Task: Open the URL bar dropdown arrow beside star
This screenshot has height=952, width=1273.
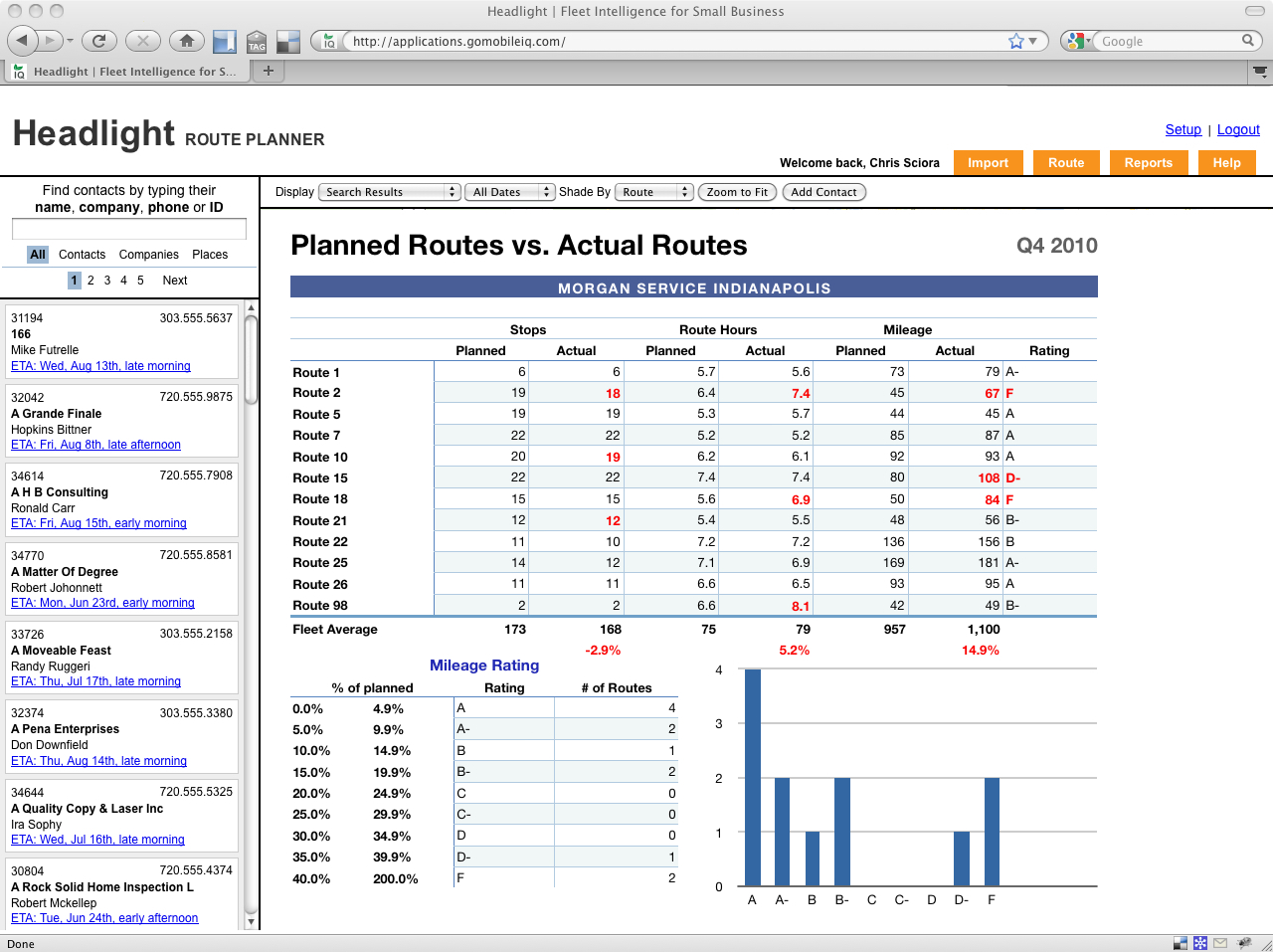Action: [1032, 41]
